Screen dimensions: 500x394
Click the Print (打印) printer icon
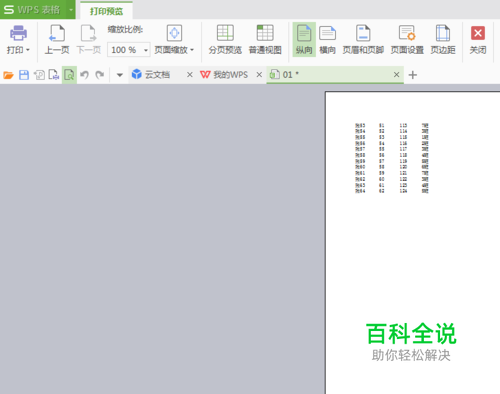[x=18, y=33]
